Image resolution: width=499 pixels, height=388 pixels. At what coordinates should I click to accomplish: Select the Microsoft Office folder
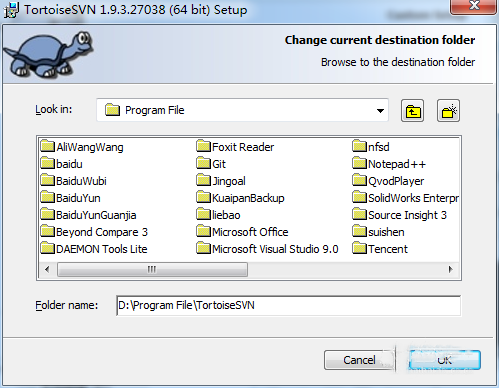coord(243,232)
